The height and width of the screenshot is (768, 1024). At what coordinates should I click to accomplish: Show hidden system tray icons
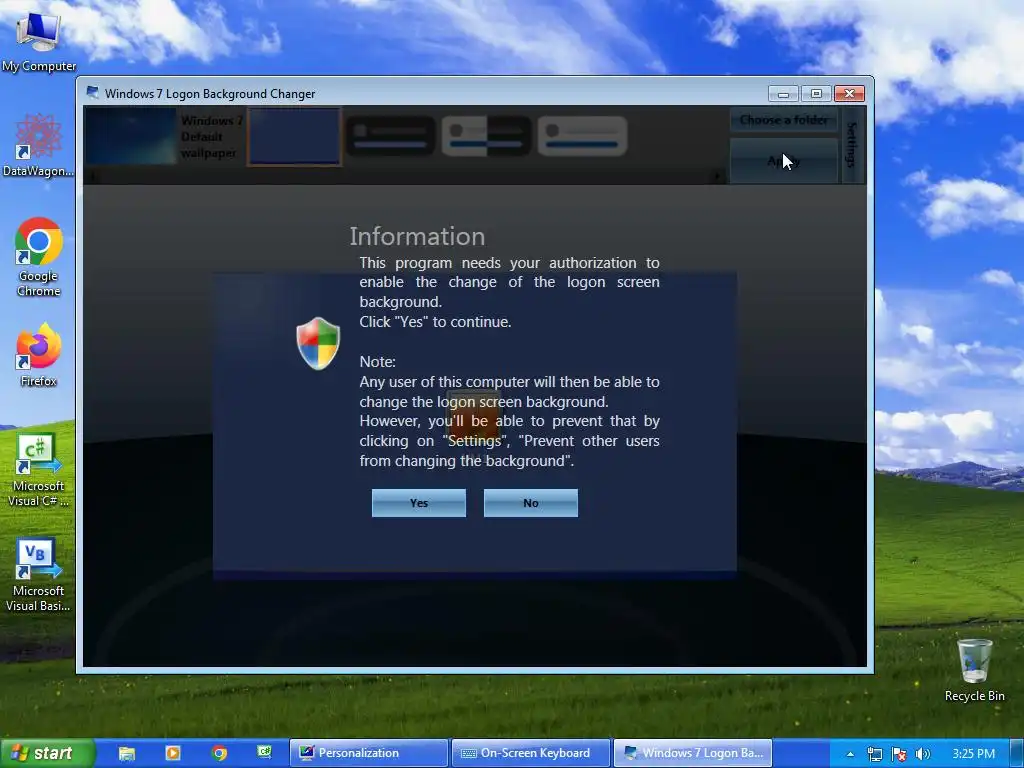(x=850, y=754)
